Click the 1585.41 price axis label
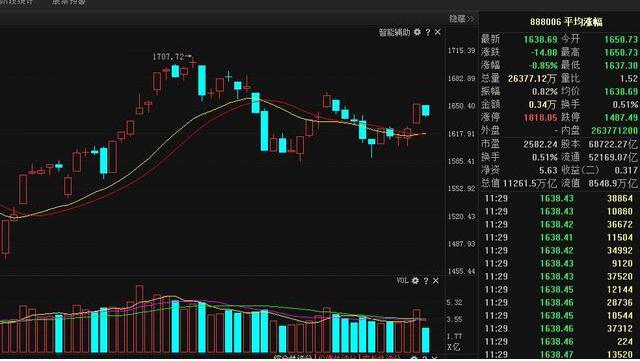The height and width of the screenshot is (361, 640). pos(461,161)
